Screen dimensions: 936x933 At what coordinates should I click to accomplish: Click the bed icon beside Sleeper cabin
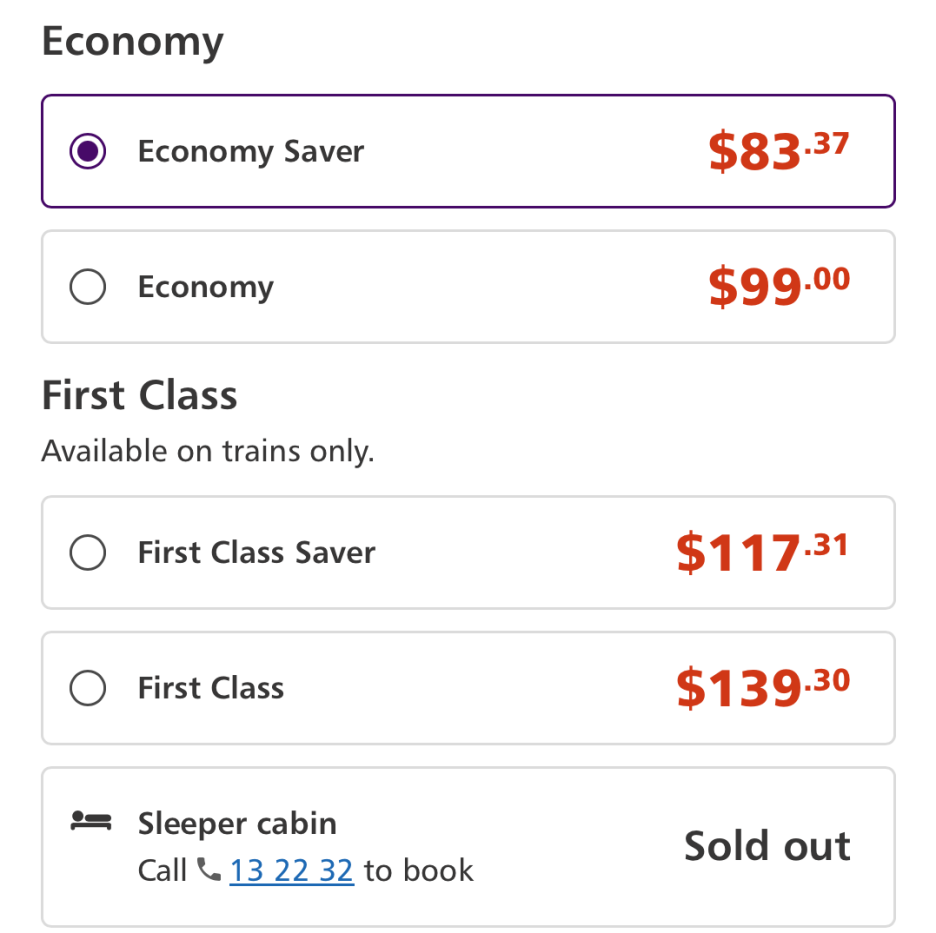(x=91, y=821)
